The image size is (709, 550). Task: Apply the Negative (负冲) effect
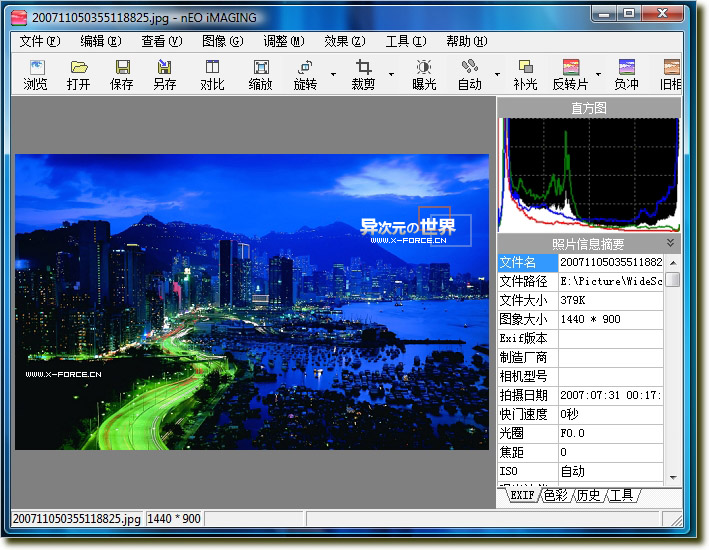(626, 75)
